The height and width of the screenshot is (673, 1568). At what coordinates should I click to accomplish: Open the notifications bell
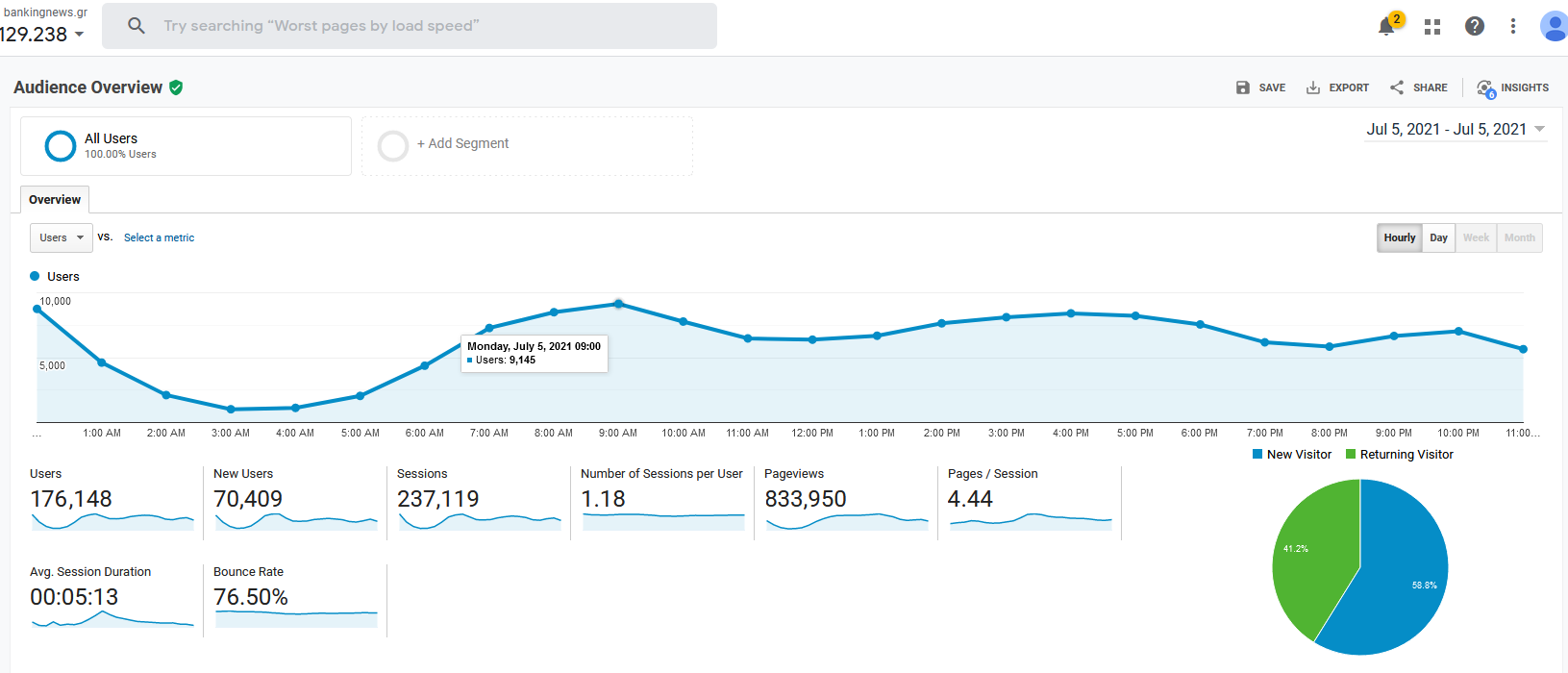click(x=1386, y=26)
